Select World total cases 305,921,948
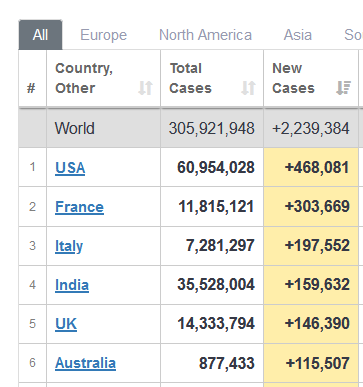This screenshot has height=387, width=363. (x=212, y=128)
